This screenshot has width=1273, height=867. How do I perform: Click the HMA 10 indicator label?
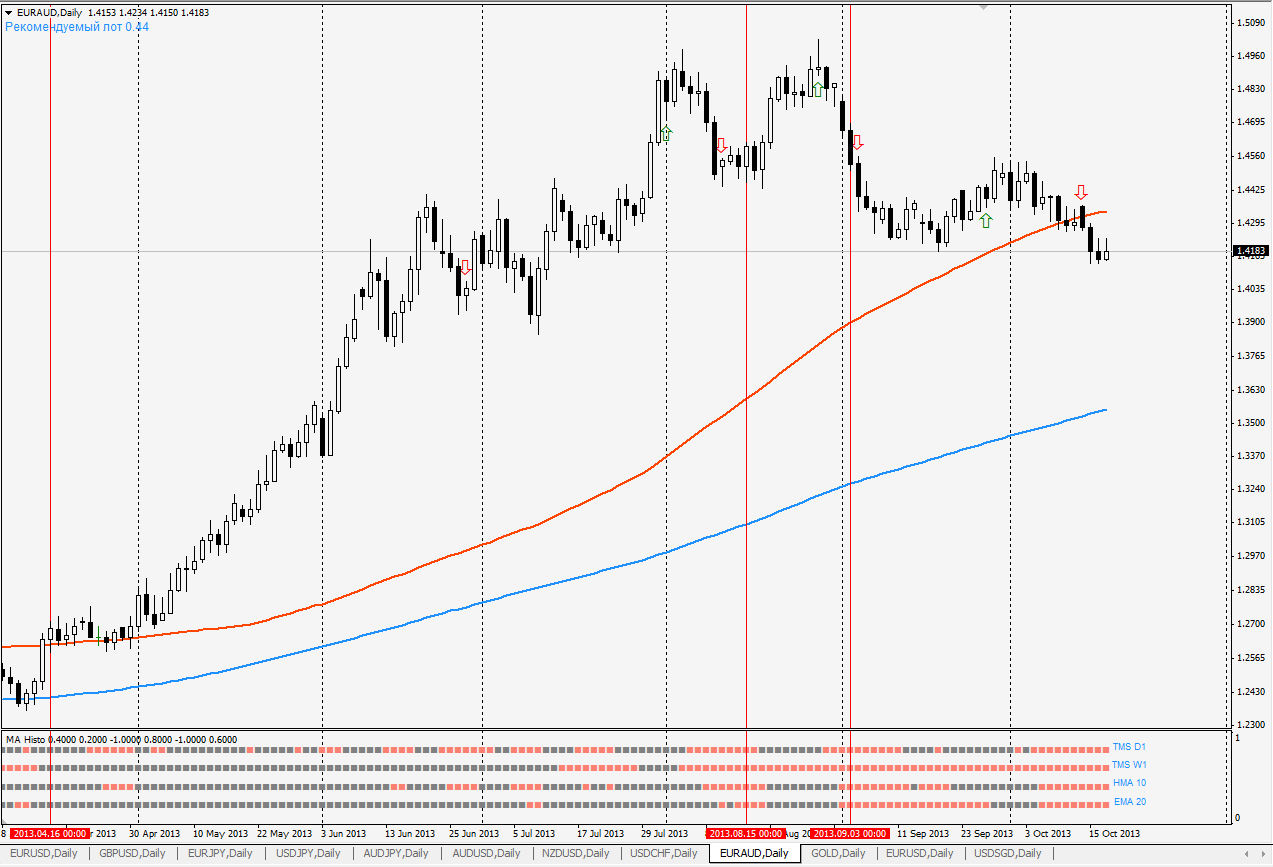pos(1130,783)
